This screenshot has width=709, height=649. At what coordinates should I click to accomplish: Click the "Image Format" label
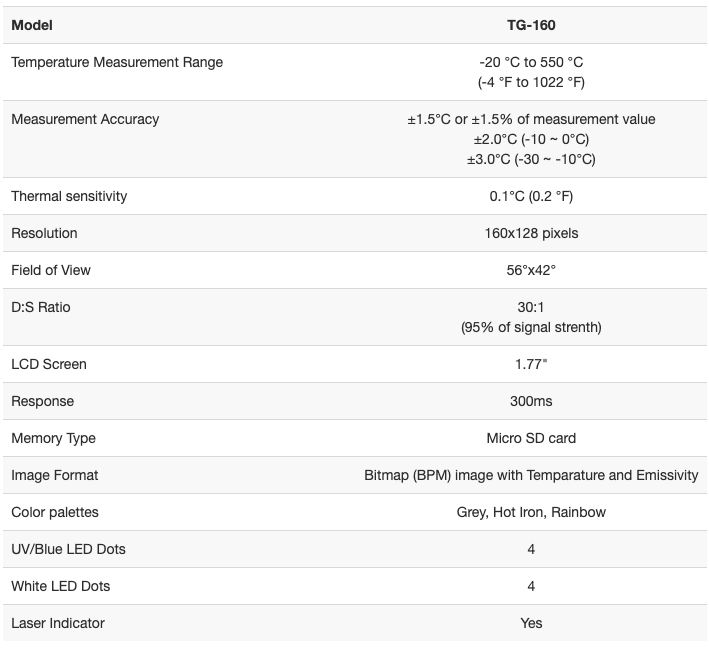55,475
